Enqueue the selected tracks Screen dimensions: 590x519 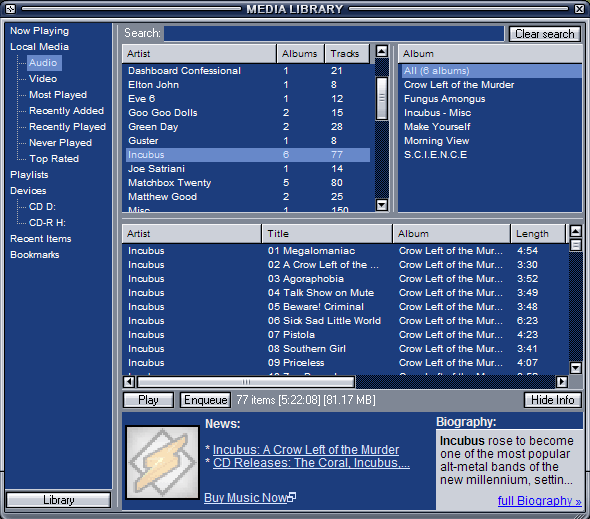205,400
